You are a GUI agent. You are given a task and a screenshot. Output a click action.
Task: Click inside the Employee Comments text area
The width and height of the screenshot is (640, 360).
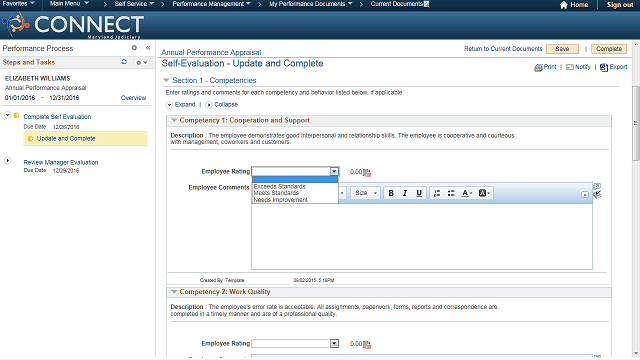click(x=422, y=236)
